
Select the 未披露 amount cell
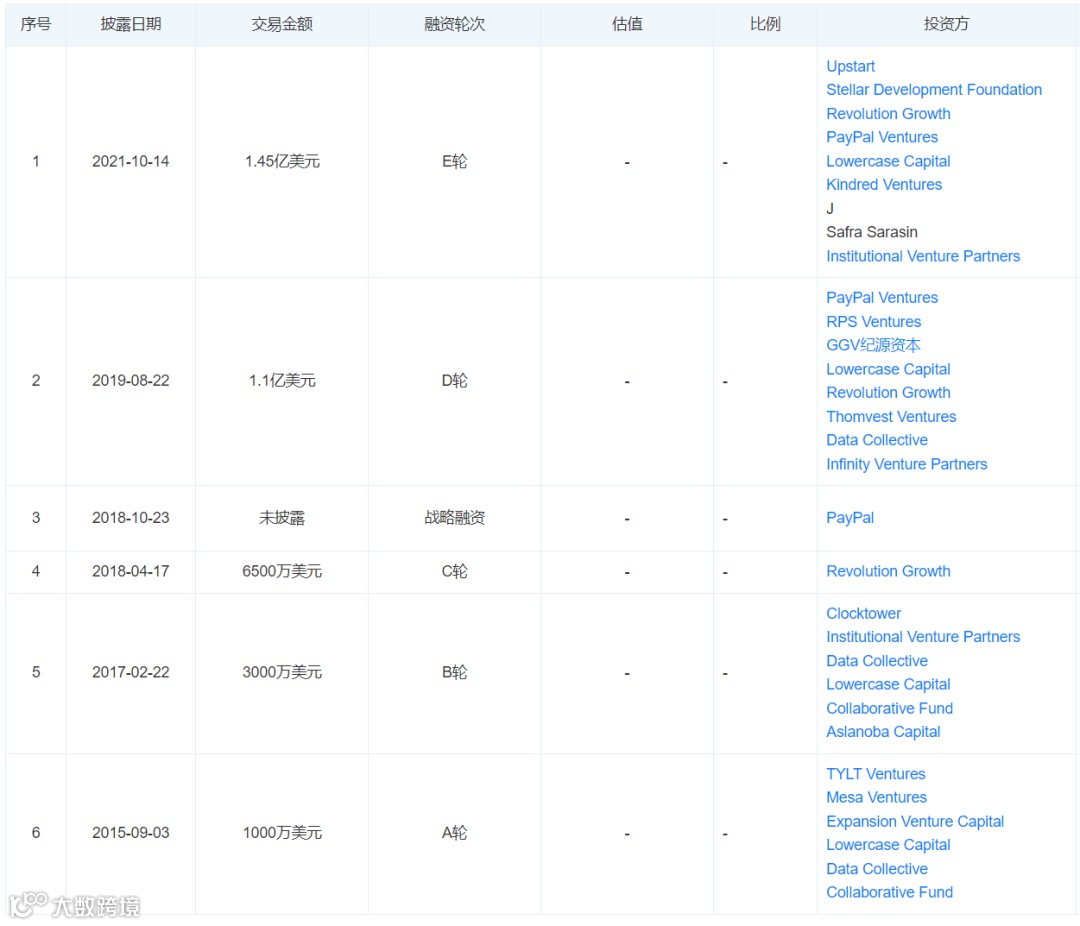[282, 518]
